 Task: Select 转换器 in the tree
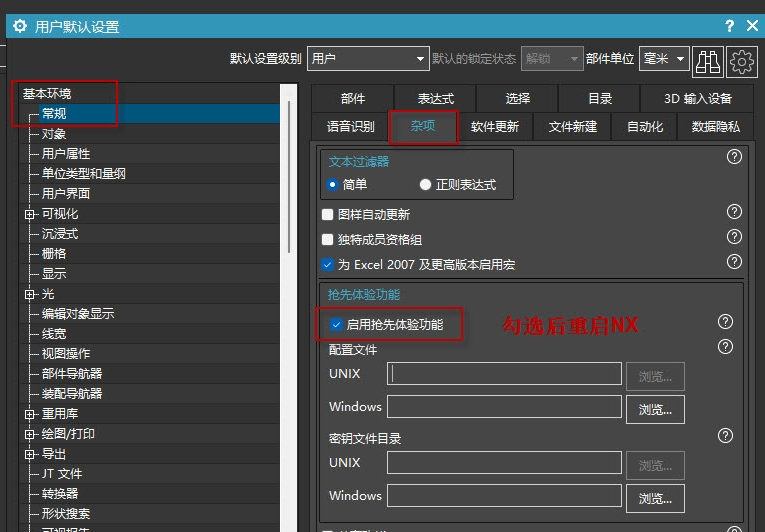point(60,494)
